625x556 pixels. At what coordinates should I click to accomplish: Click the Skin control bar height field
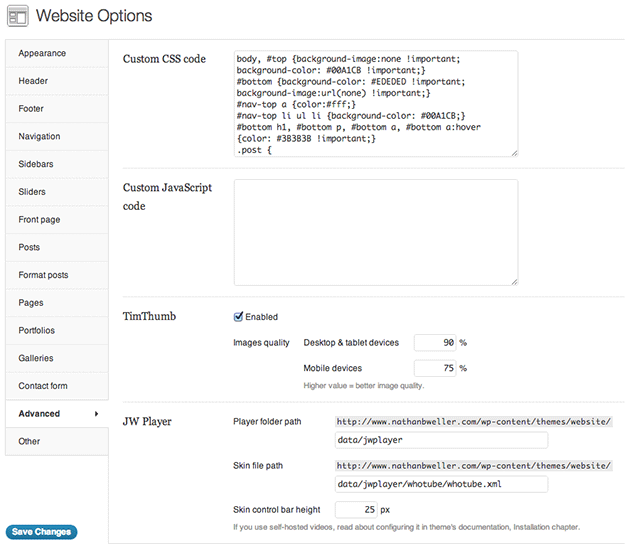(355, 509)
